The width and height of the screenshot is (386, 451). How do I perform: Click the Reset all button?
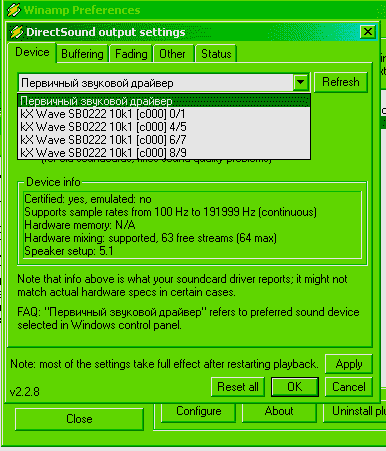pyautogui.click(x=238, y=387)
